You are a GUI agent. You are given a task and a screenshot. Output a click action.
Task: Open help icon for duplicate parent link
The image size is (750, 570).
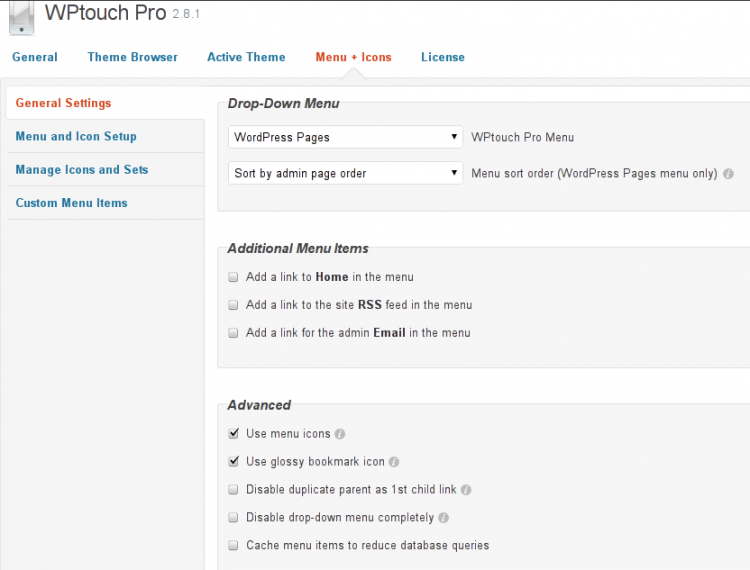pyautogui.click(x=466, y=490)
